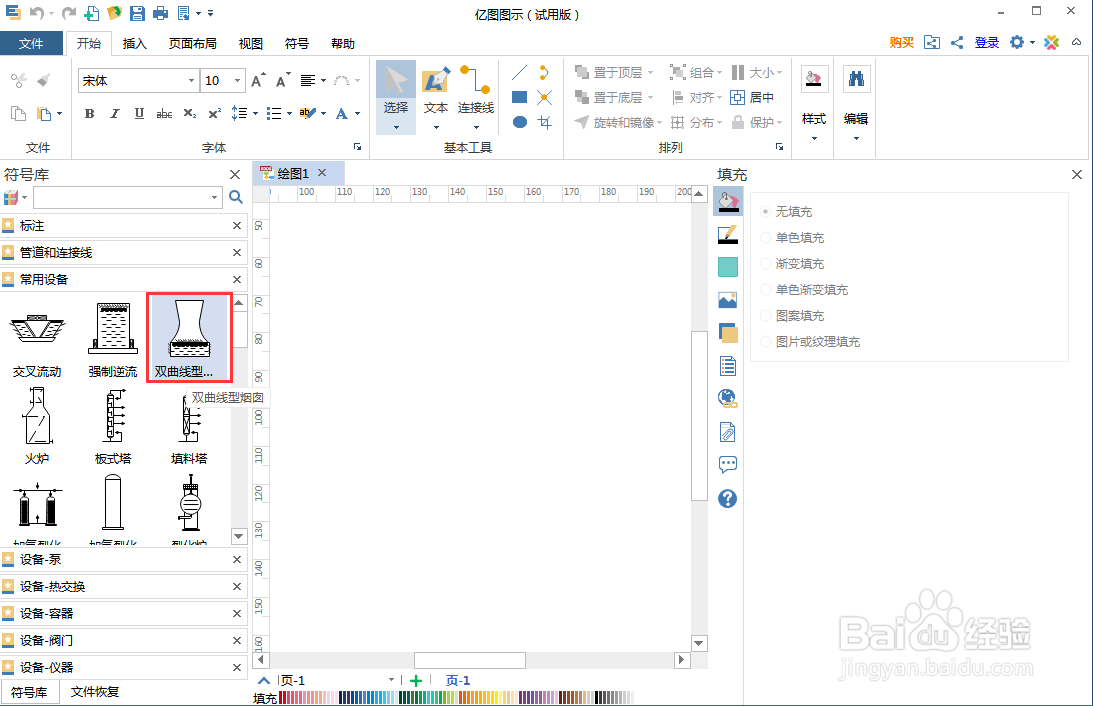Screen dimensions: 1093x706
Task: Click the symbol library search magnifier
Action: (x=236, y=197)
